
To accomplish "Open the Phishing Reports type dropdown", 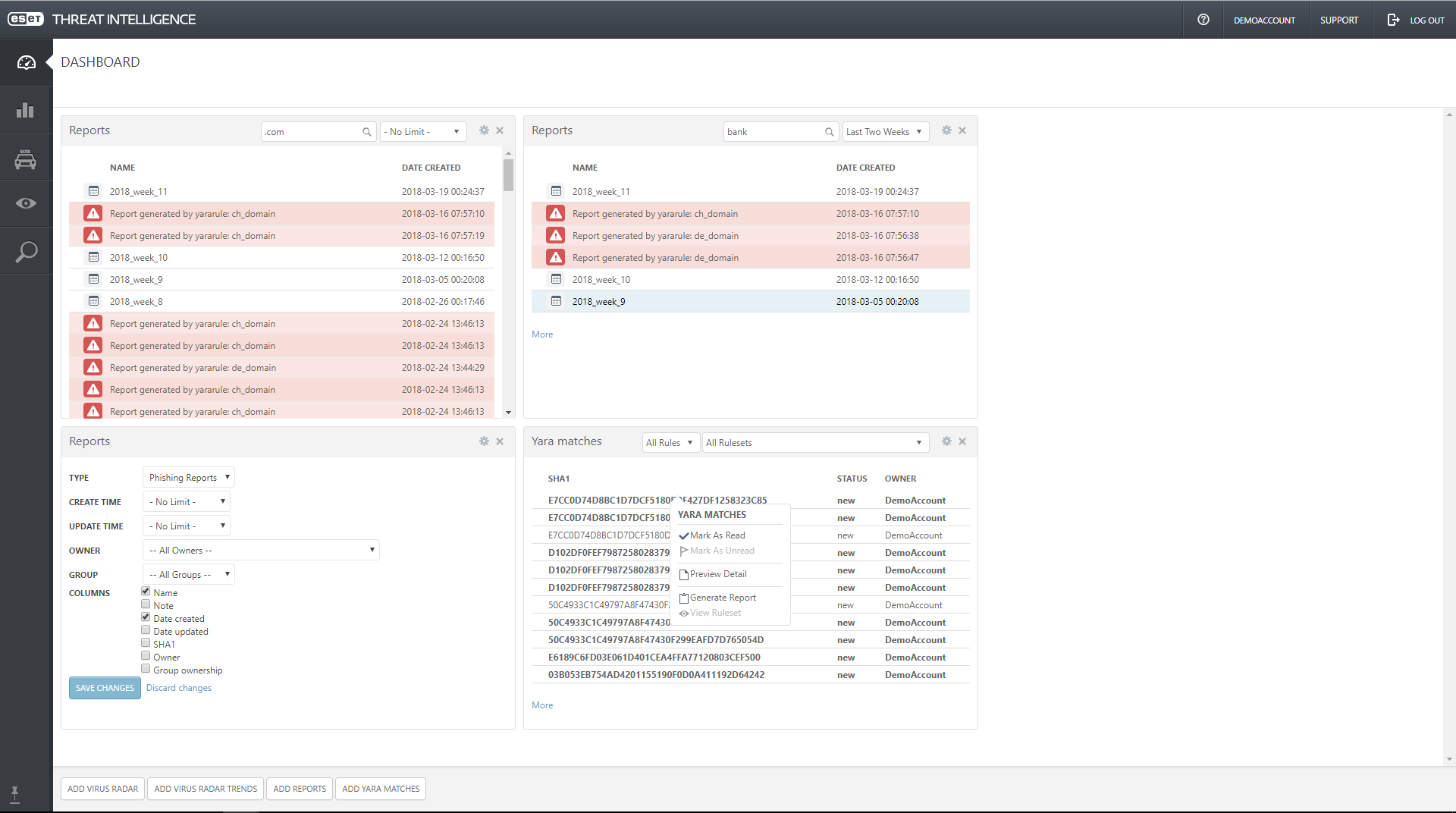I will pos(189,477).
